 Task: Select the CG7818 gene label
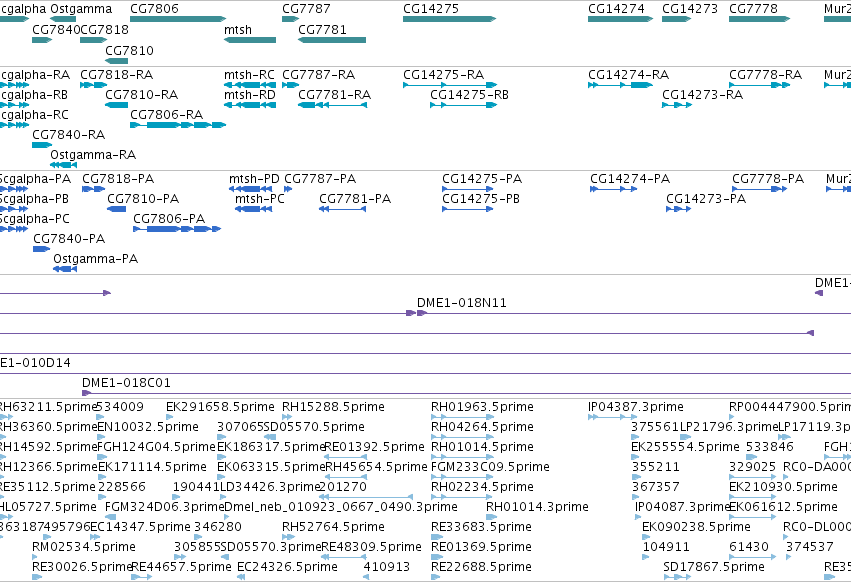(x=104, y=29)
